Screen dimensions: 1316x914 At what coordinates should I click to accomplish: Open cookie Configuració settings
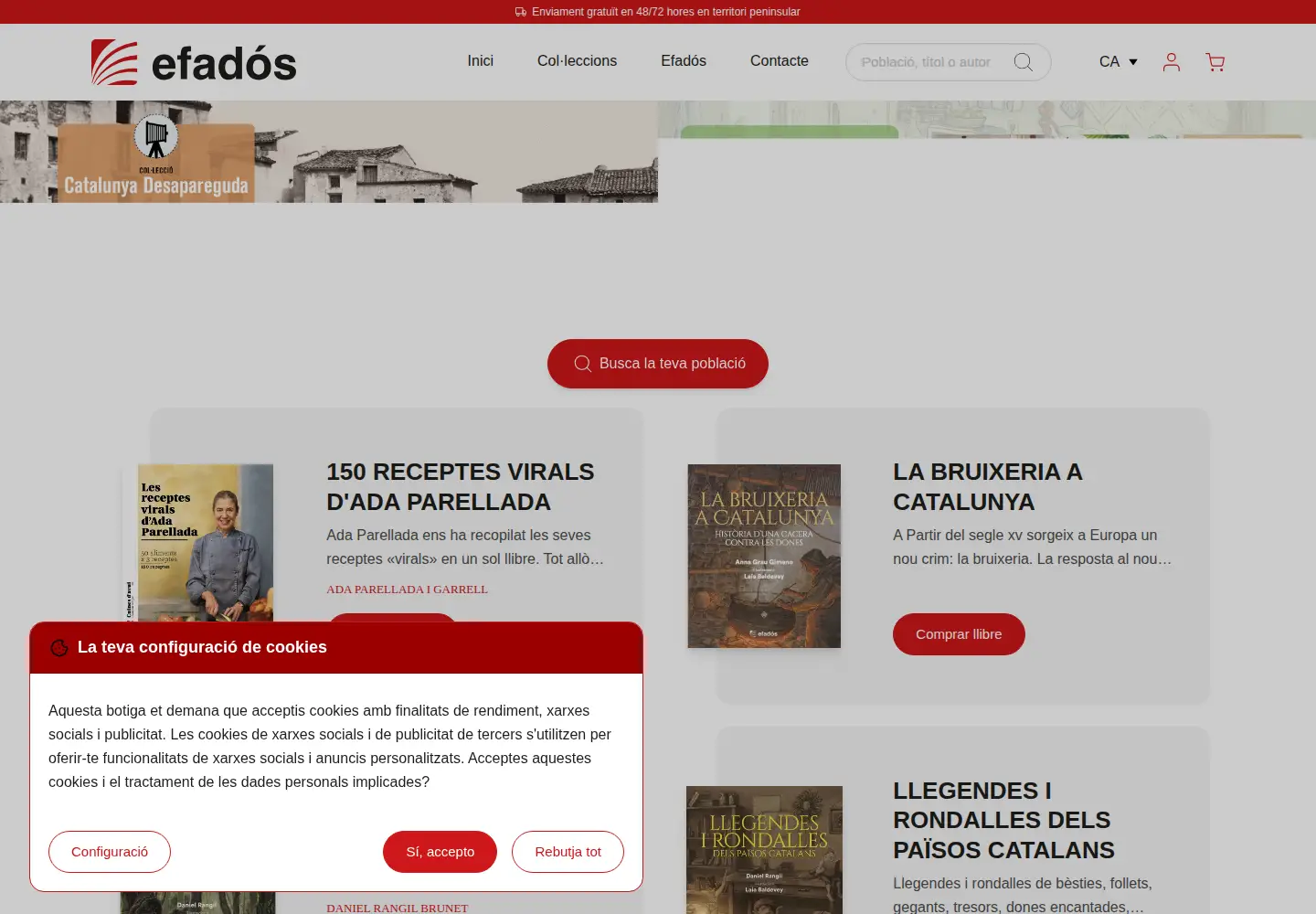click(110, 852)
